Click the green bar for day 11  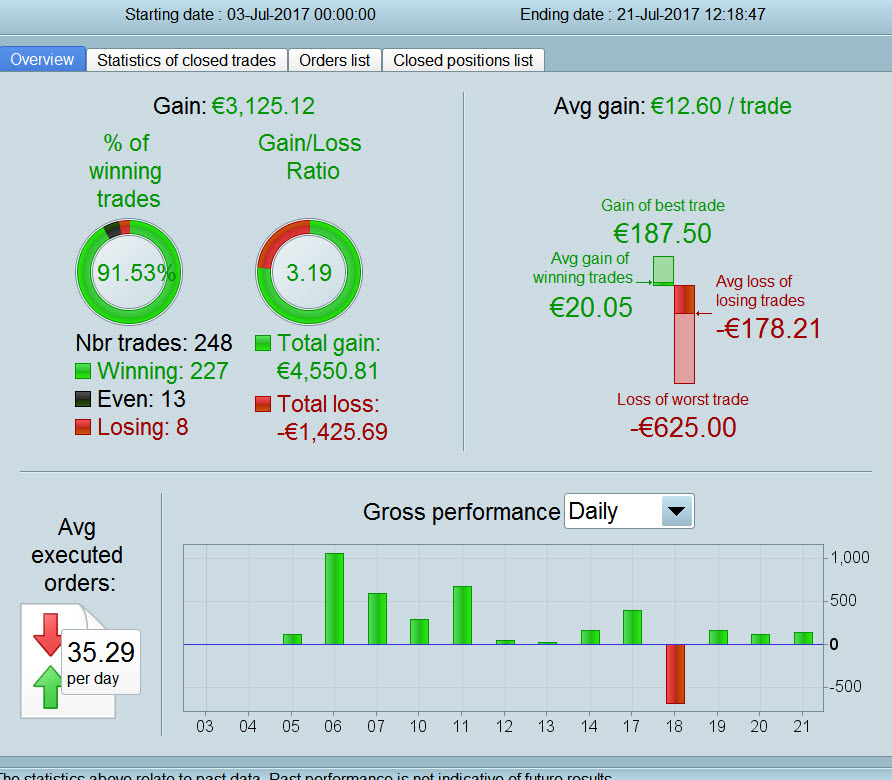click(x=462, y=615)
